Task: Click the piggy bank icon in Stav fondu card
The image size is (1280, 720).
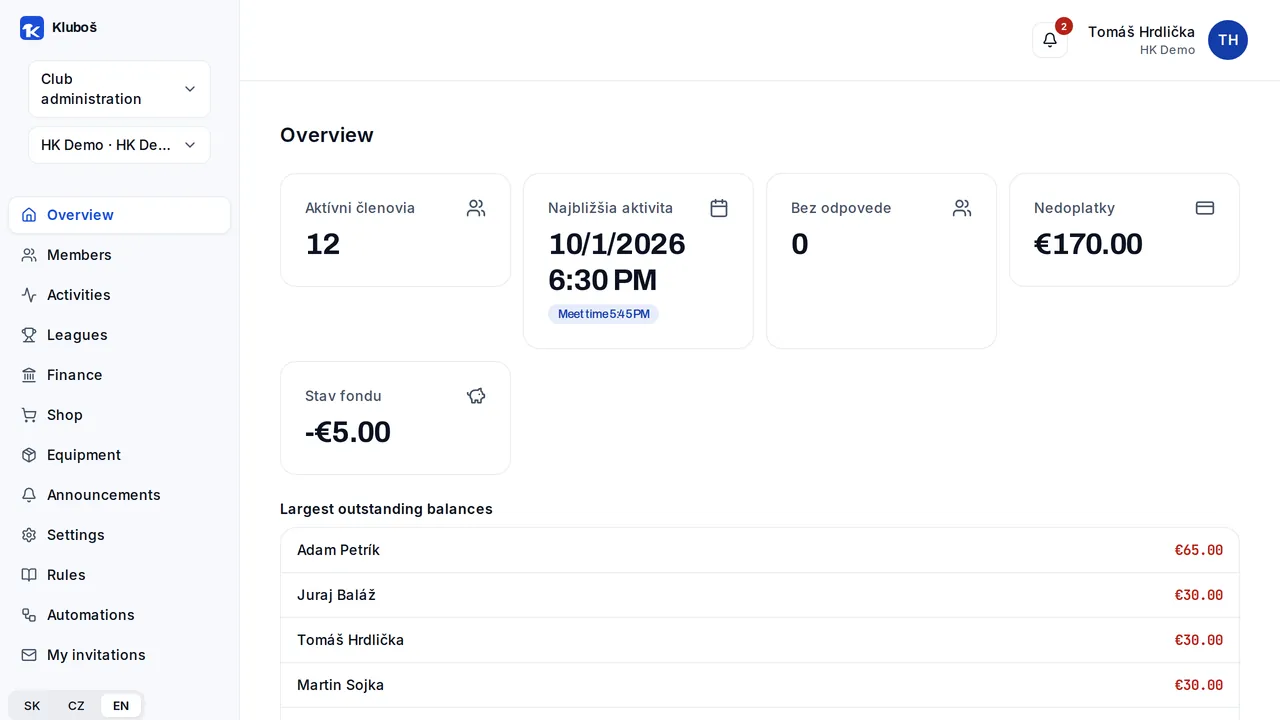Action: pos(476,396)
